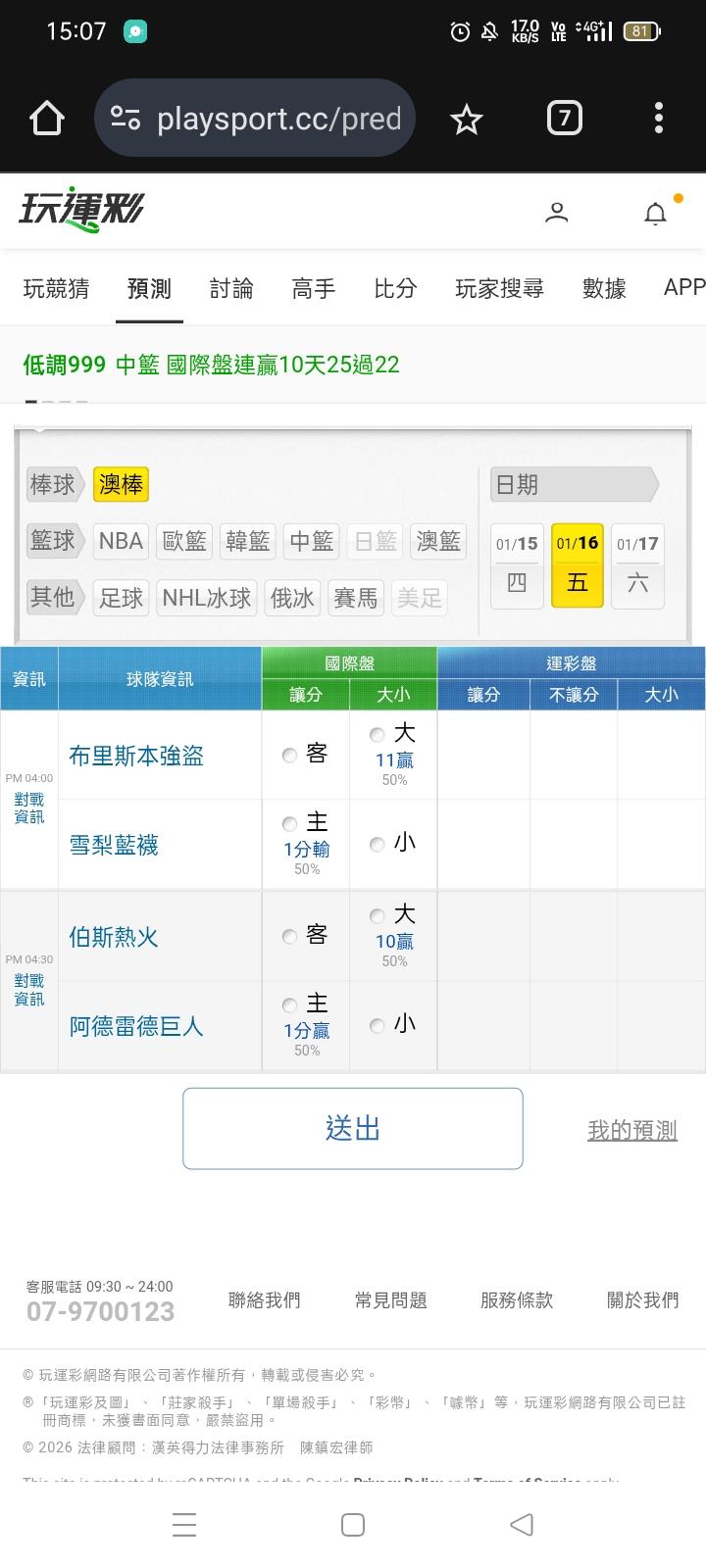706x1568 pixels.
Task: Choose date 01/15 四
Action: pos(517,565)
